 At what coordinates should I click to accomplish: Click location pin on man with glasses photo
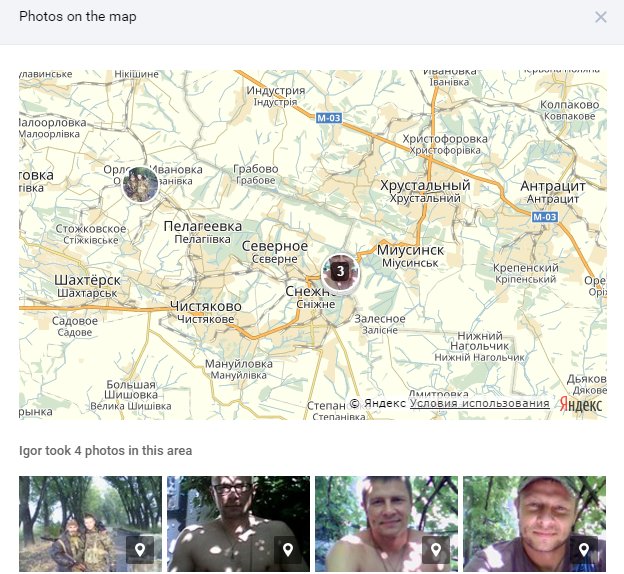[288, 550]
